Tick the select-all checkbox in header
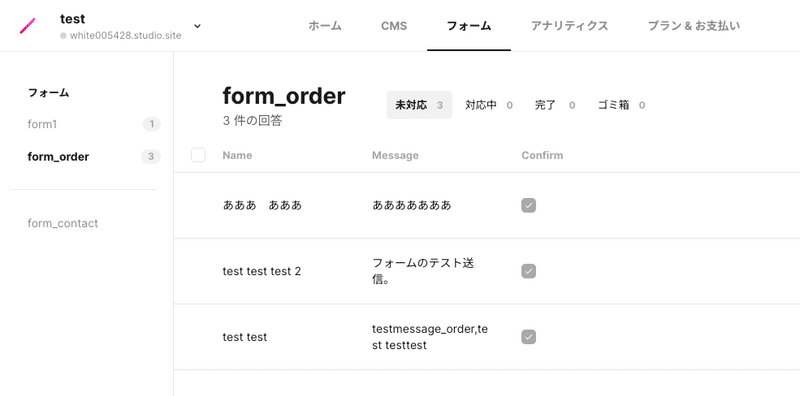 pos(198,155)
